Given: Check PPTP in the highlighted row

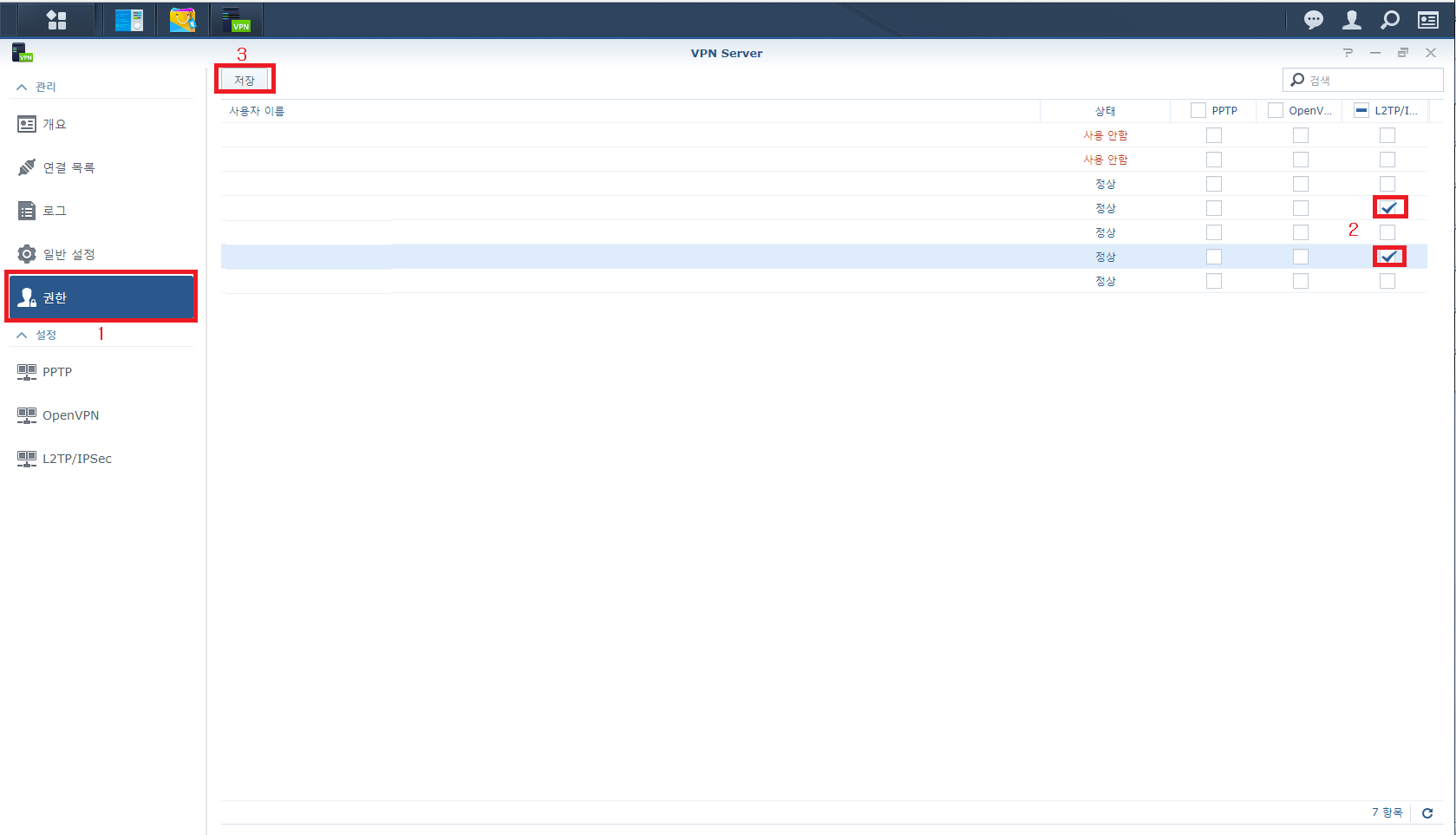Looking at the screenshot, I should coord(1214,257).
